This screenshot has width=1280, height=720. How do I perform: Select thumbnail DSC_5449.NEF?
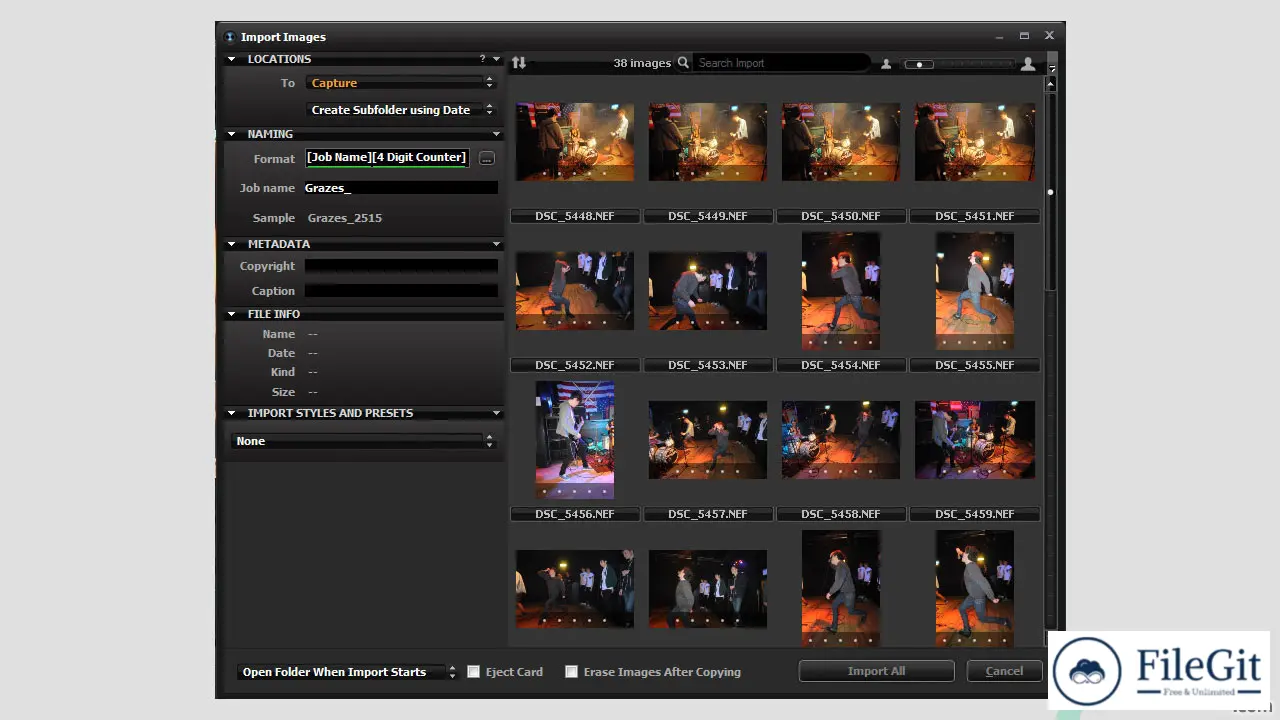point(708,142)
